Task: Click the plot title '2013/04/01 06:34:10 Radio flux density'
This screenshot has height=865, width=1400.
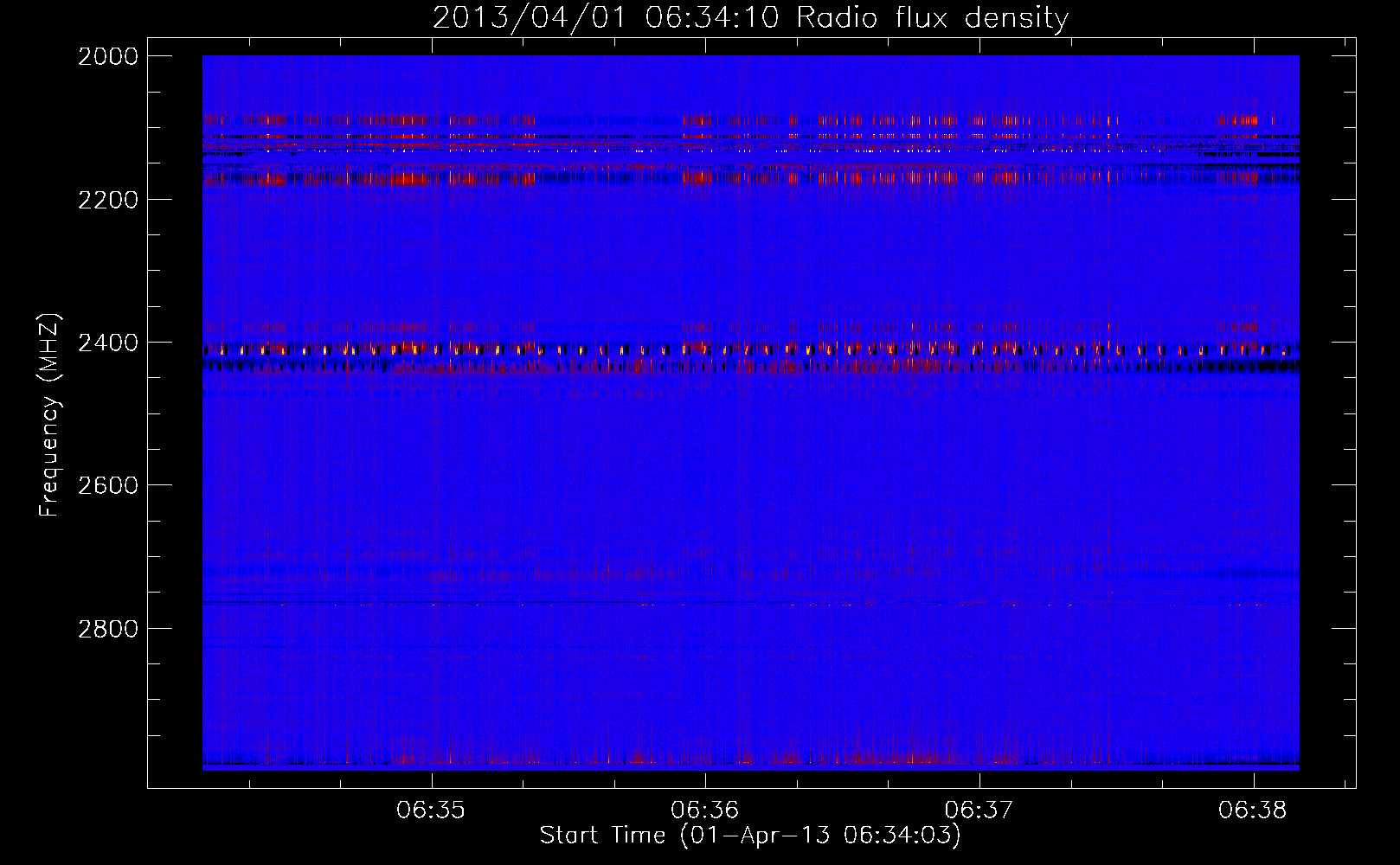Action: point(750,18)
